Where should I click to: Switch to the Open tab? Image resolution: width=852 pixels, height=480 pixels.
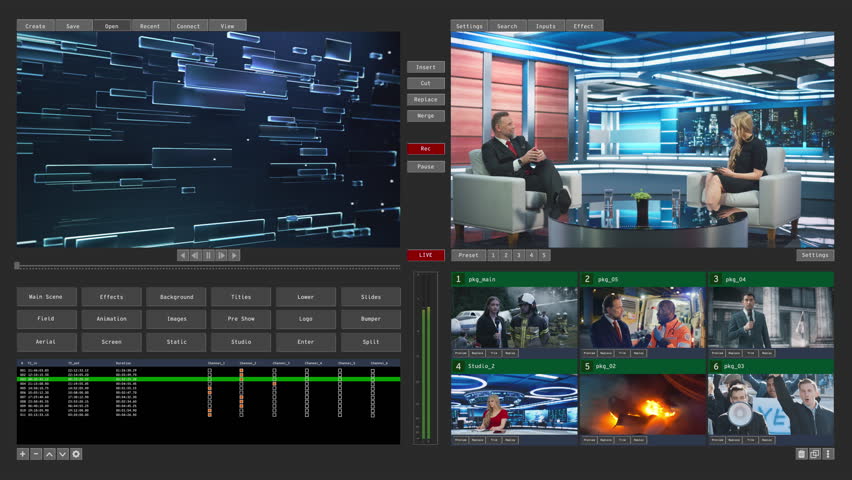(x=111, y=26)
